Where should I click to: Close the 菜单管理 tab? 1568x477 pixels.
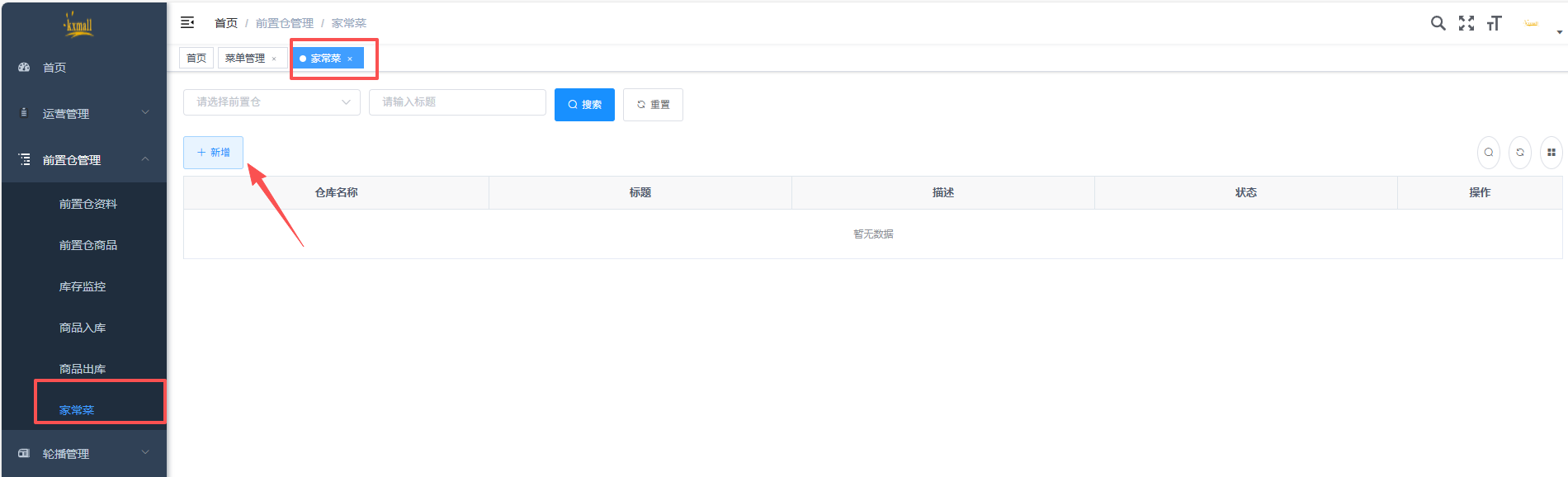coord(274,59)
